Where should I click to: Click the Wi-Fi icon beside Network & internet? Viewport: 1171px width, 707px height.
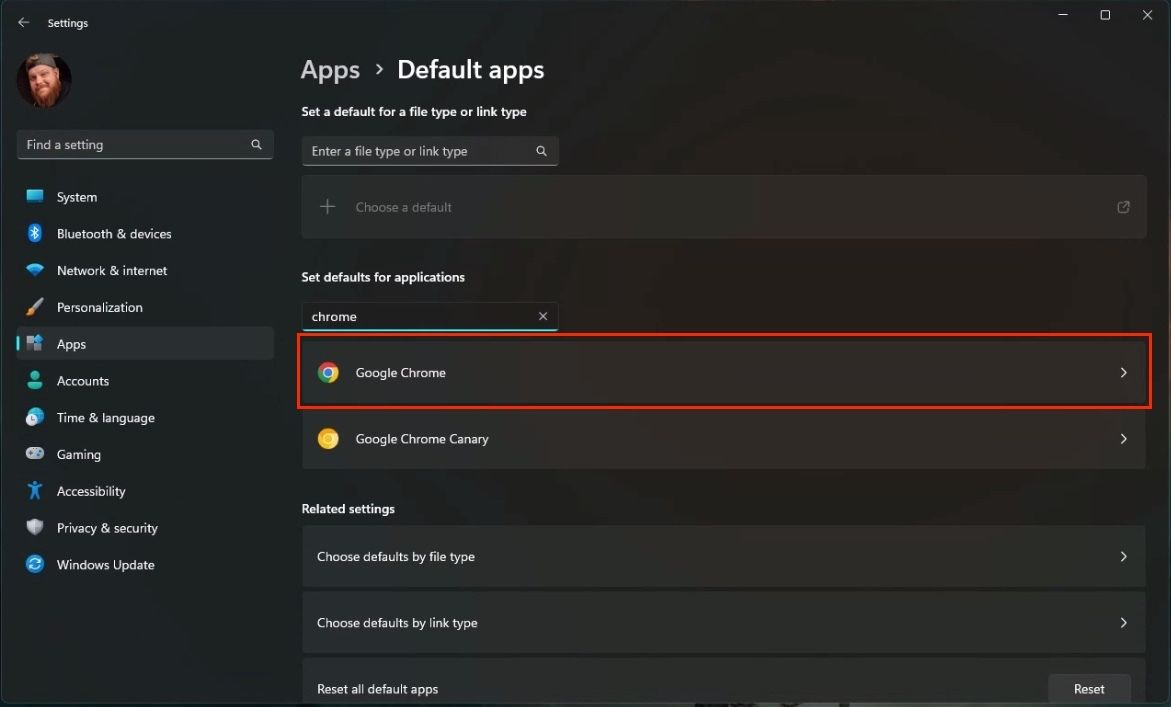pos(34,270)
